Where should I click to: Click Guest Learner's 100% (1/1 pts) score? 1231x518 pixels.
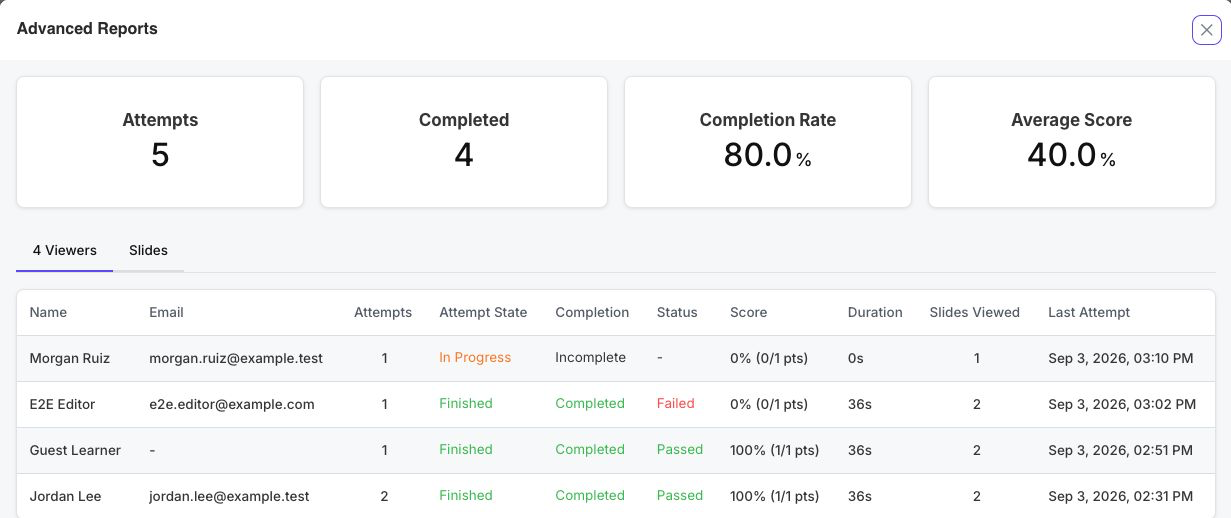point(775,450)
